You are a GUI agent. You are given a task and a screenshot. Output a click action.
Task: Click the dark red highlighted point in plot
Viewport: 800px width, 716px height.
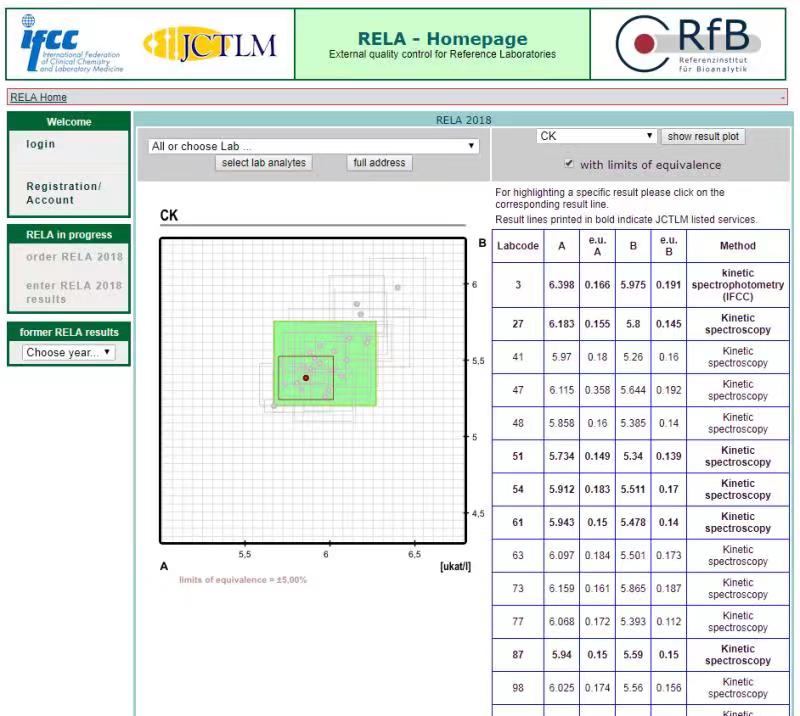click(x=306, y=378)
